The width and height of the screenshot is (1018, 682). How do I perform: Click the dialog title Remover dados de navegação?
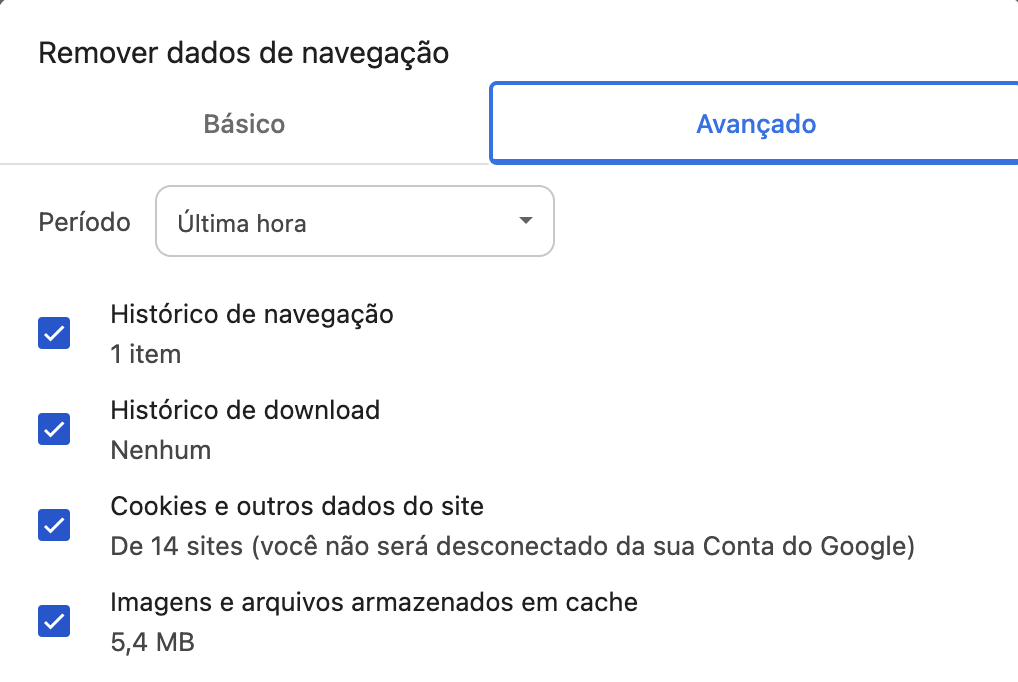(x=243, y=52)
